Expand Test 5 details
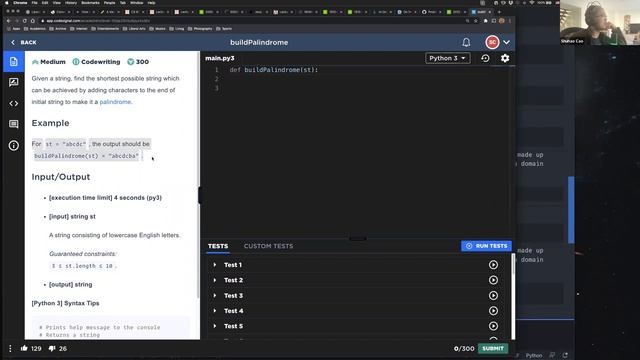 click(215, 326)
